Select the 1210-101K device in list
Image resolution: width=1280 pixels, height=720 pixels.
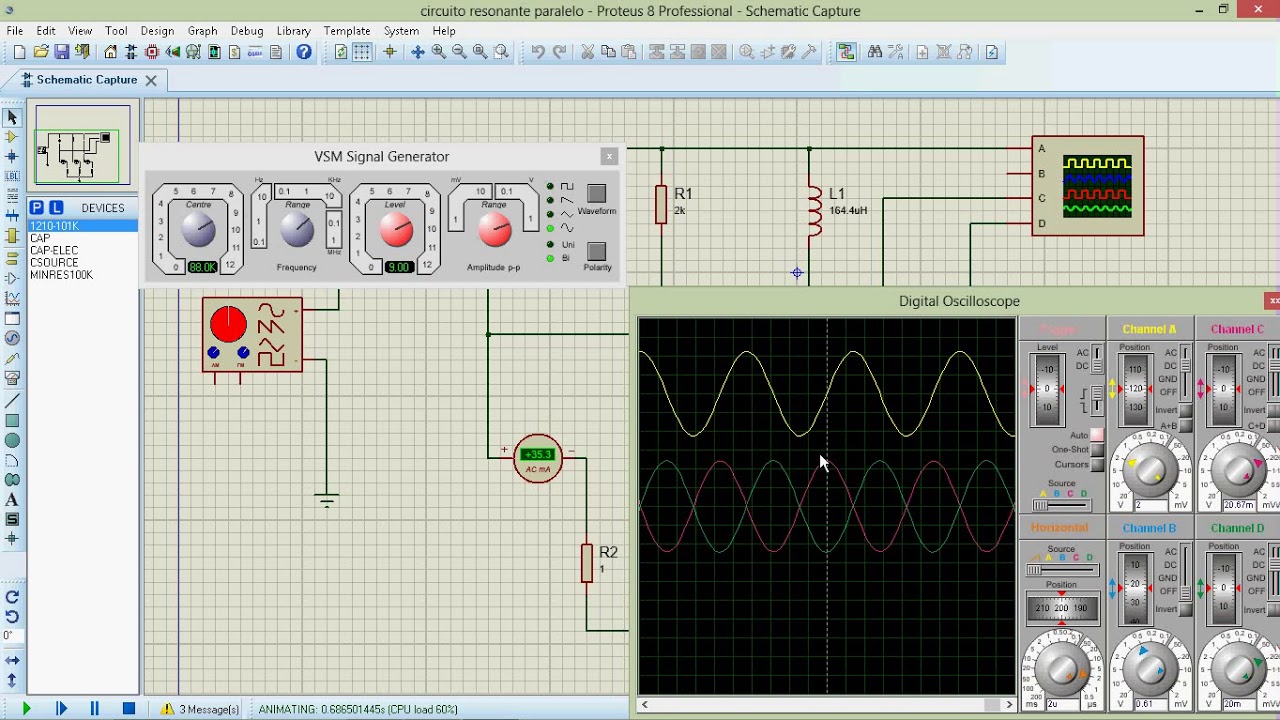click(83, 226)
